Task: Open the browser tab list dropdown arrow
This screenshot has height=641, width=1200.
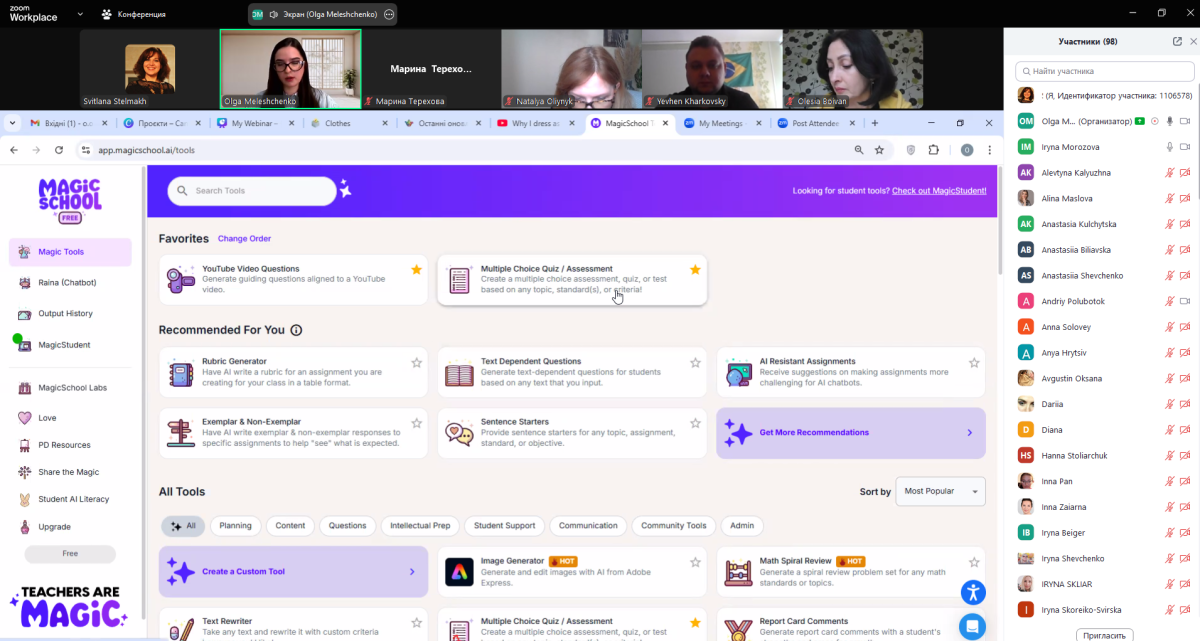Action: click(x=12, y=123)
